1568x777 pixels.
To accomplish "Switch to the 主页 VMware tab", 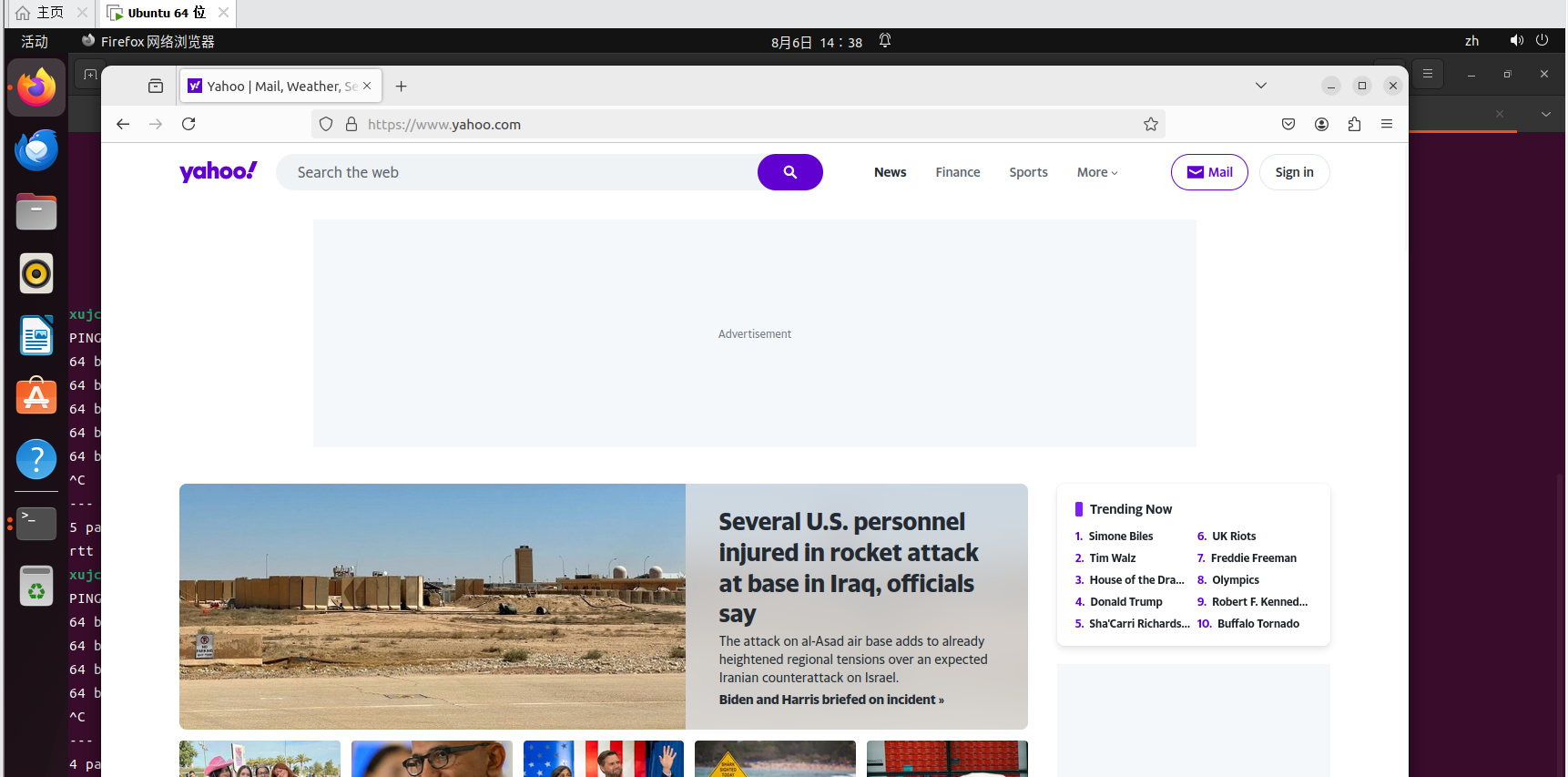I will 50,13.
